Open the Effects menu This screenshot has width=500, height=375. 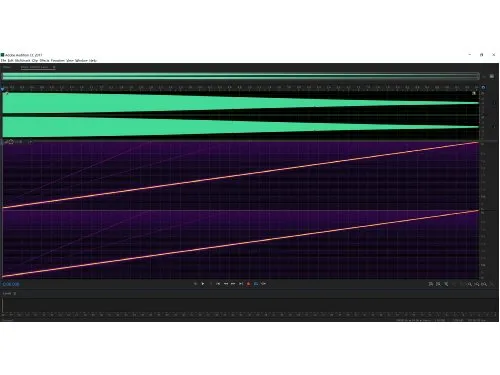pos(44,60)
